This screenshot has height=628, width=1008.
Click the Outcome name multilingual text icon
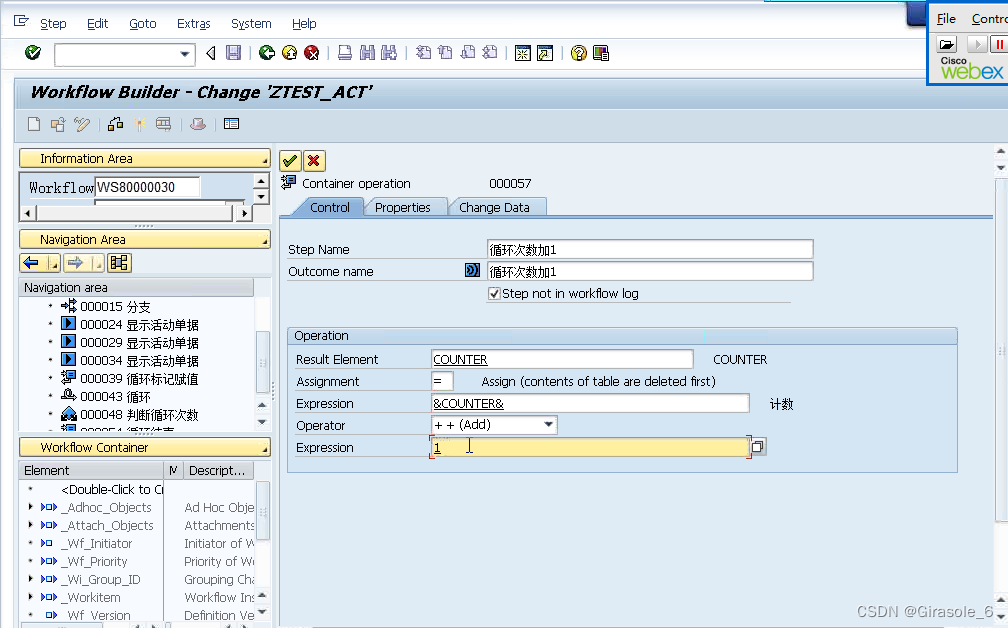pos(472,270)
